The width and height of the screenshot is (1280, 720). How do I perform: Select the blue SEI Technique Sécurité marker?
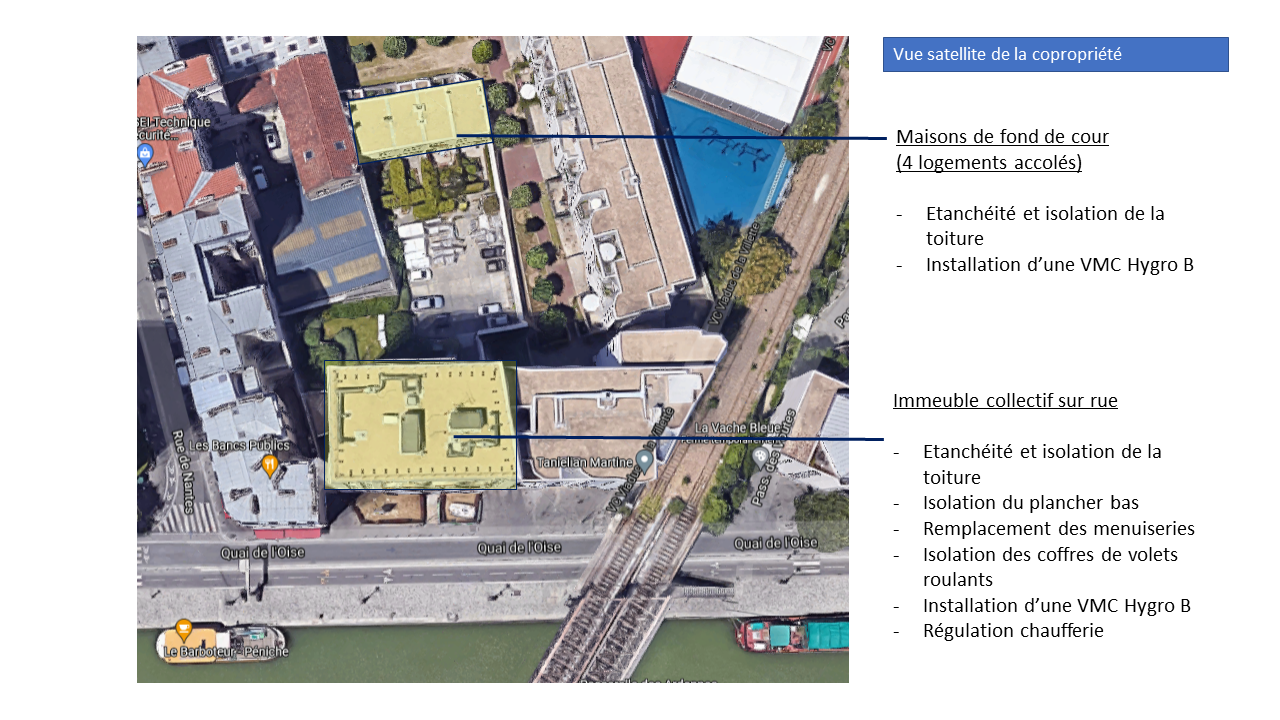pyautogui.click(x=146, y=153)
